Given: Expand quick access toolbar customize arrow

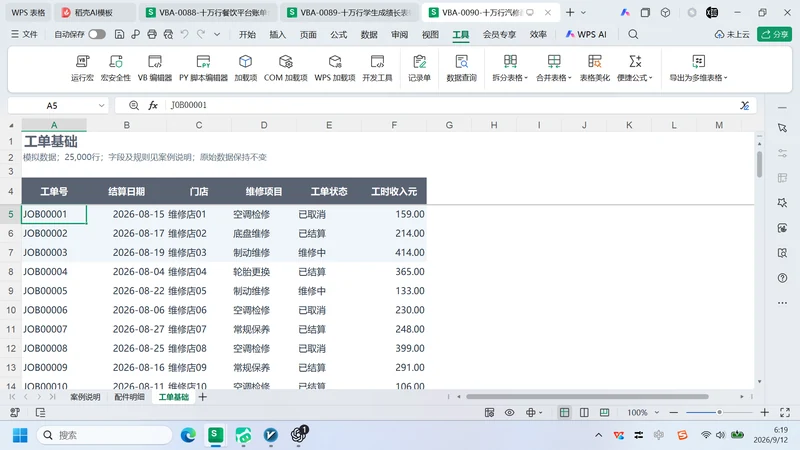Looking at the screenshot, I should (x=217, y=34).
